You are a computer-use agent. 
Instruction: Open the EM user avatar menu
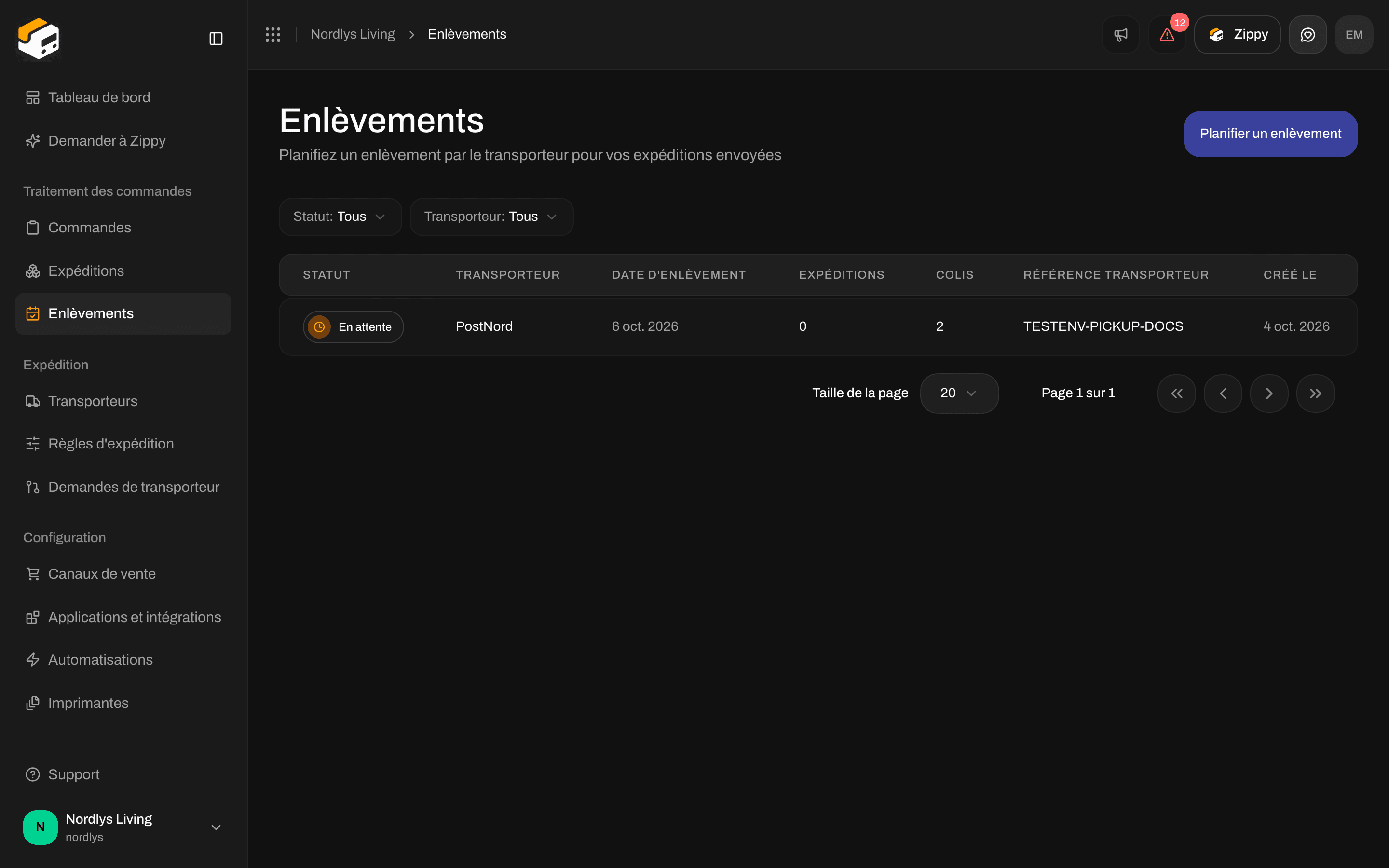[1354, 34]
